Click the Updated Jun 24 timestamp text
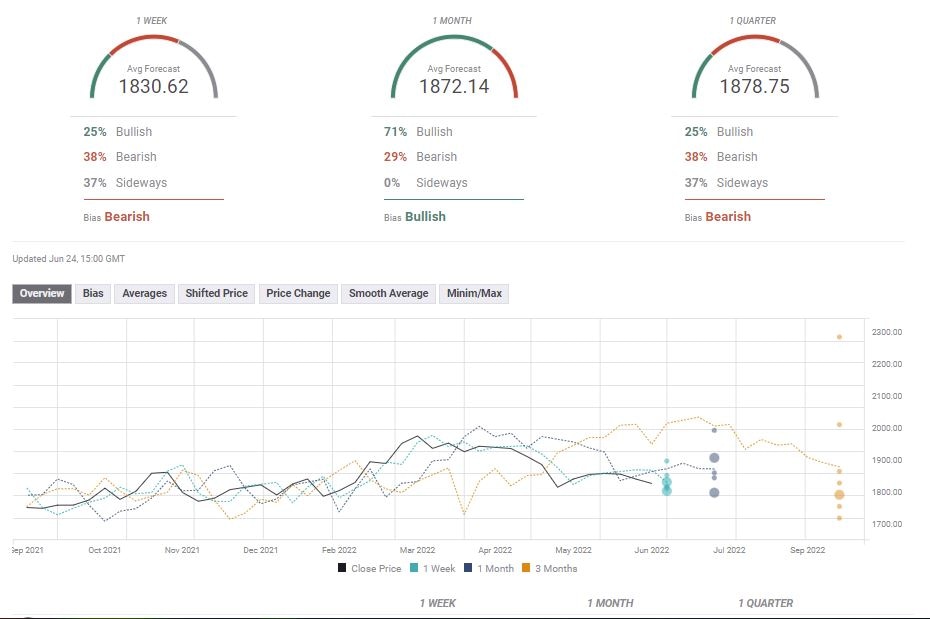930x619 pixels. (65, 259)
